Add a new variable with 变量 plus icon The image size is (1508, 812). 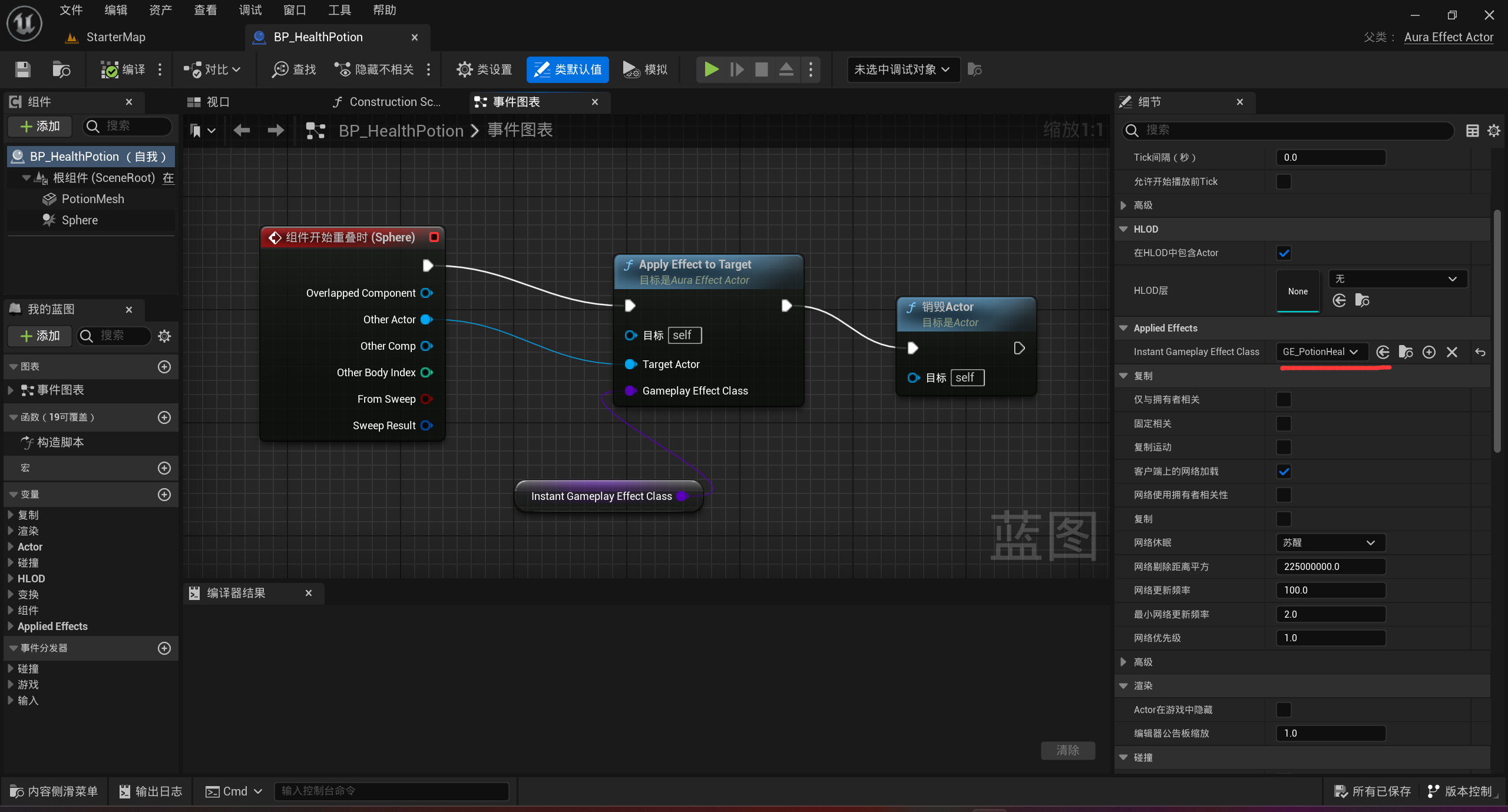tap(164, 494)
